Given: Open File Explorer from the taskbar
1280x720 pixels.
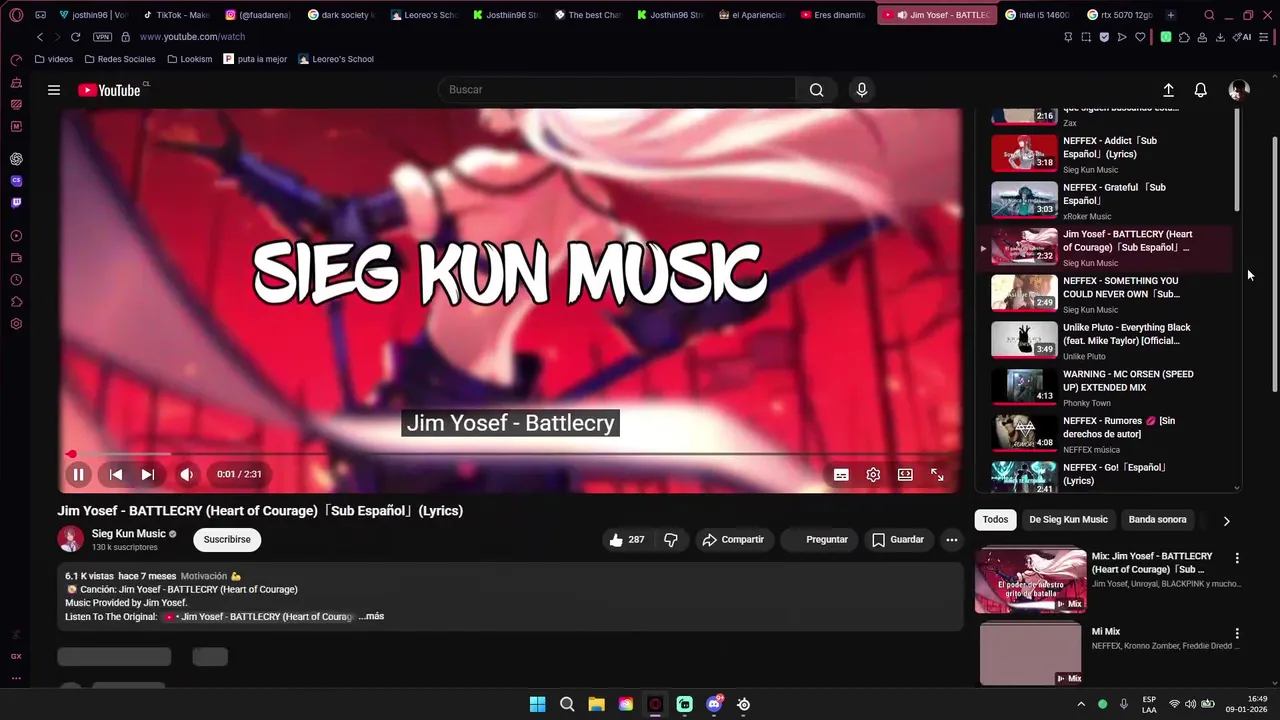Looking at the screenshot, I should click(596, 704).
